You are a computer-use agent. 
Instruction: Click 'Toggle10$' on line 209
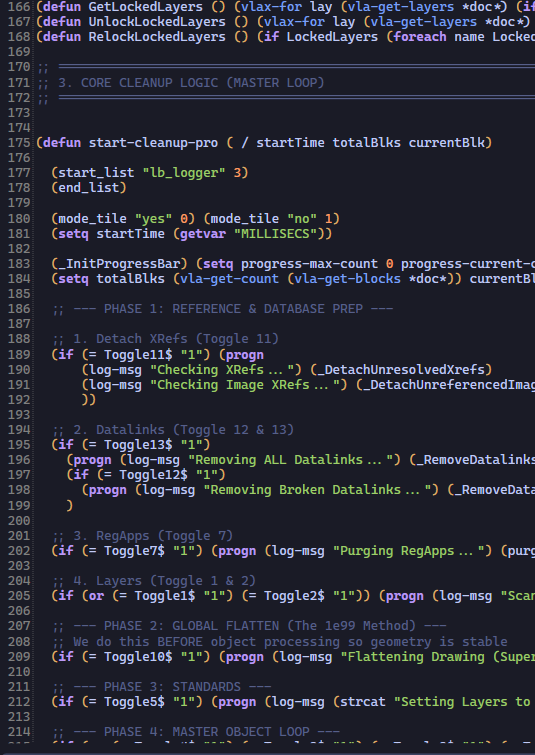[x=138, y=657]
